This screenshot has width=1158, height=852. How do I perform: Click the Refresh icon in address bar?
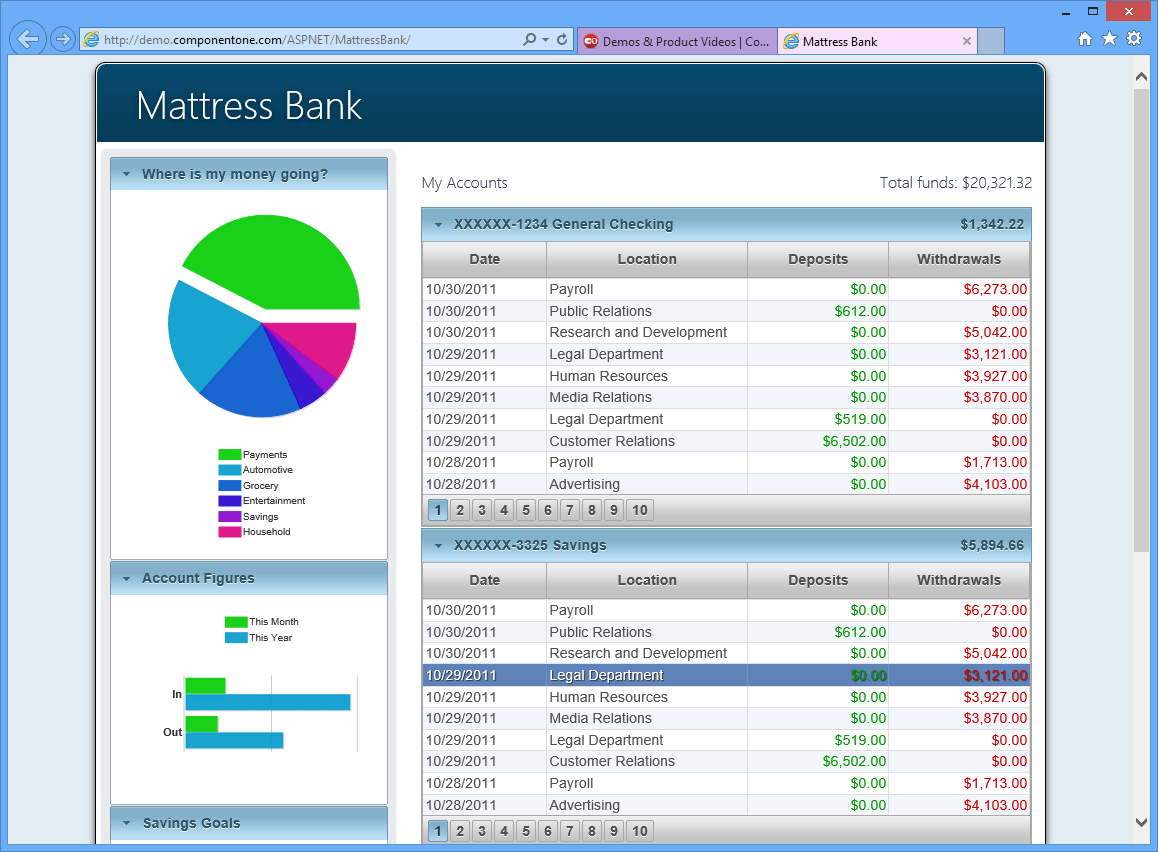(562, 40)
